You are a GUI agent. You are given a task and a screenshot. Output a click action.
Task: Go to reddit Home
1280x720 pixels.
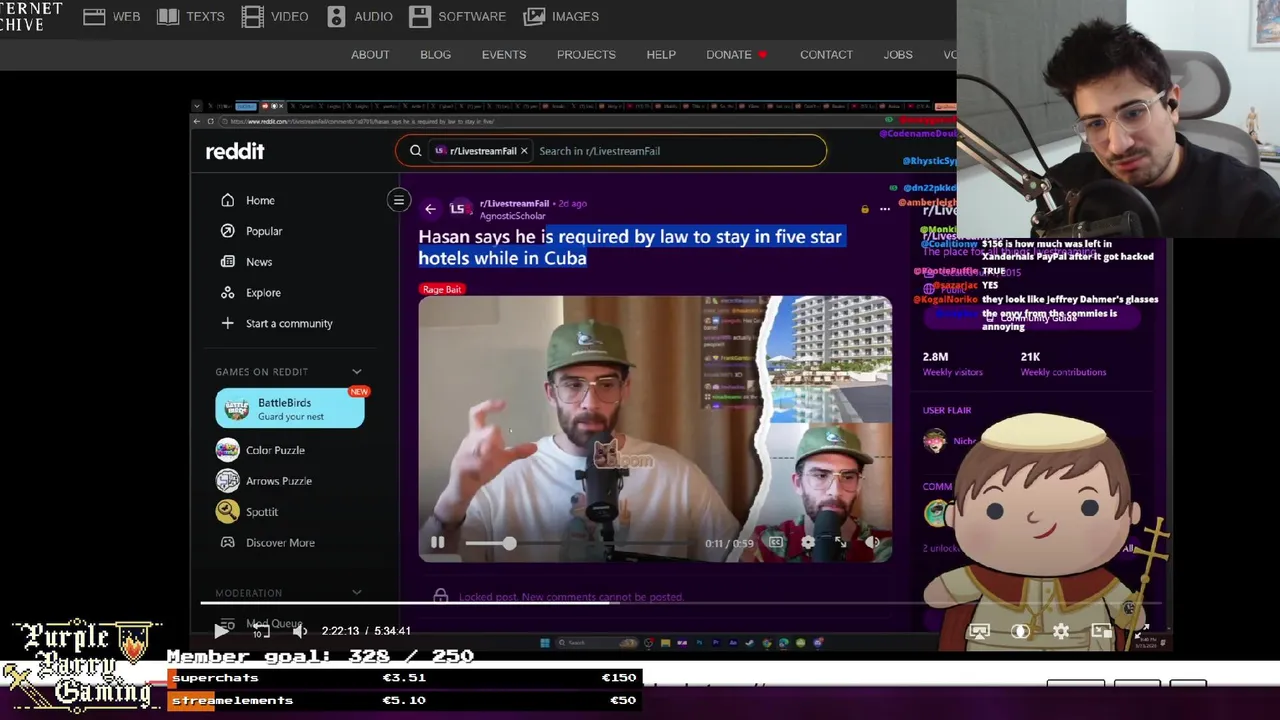tap(248, 200)
